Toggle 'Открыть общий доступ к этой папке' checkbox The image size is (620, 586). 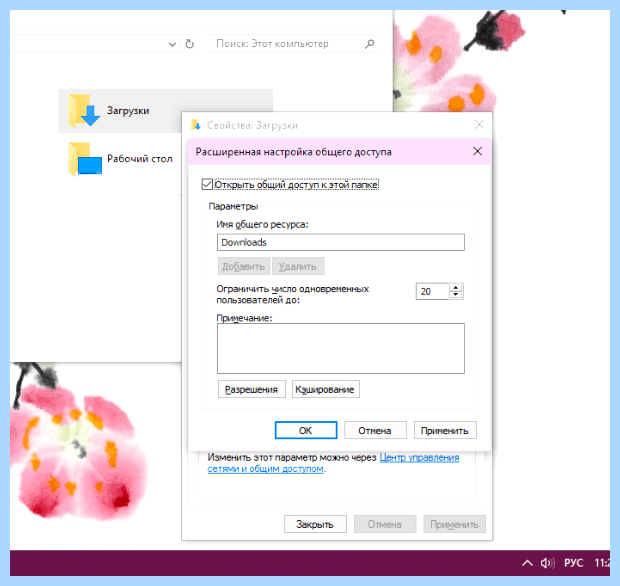pos(207,184)
